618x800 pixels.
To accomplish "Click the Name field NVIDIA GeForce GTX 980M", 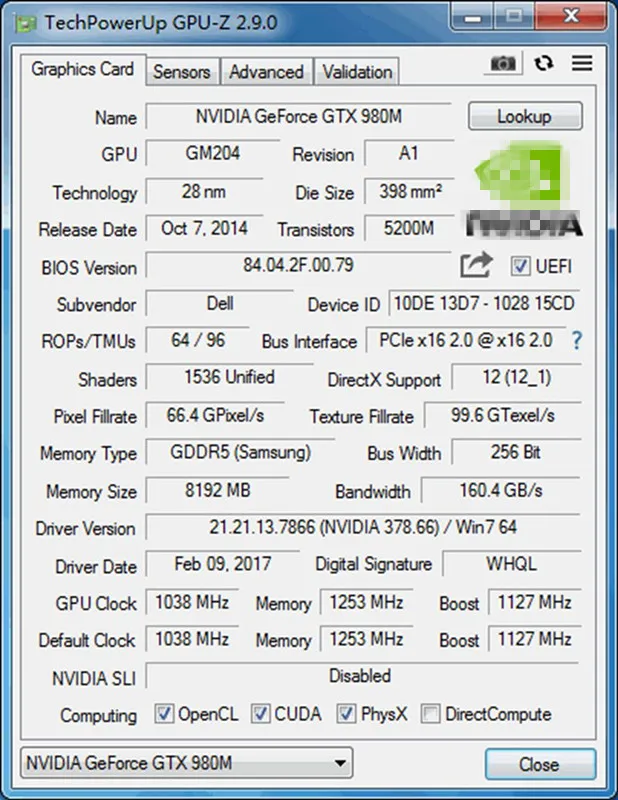I will coord(299,116).
